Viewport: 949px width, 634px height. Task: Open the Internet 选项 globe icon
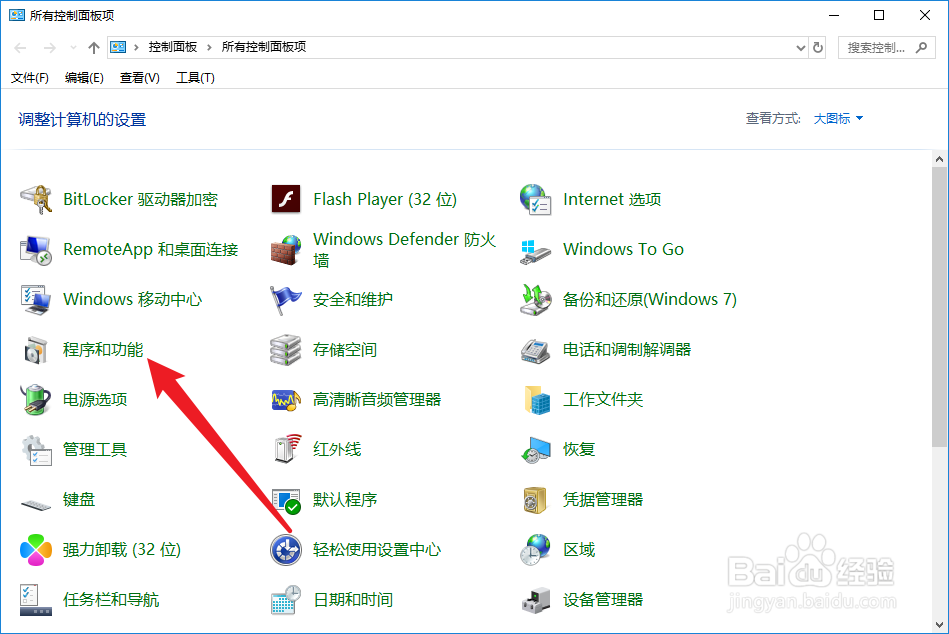pyautogui.click(x=536, y=200)
